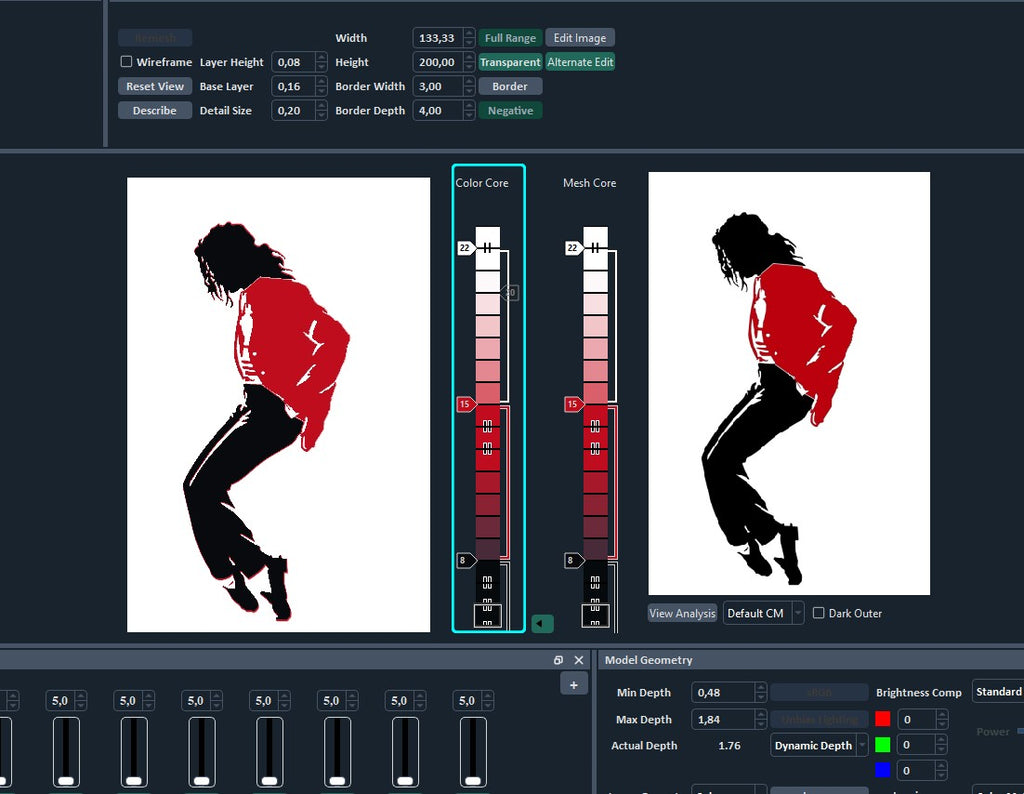Toggle the Full Range button
This screenshot has height=794, width=1024.
coord(510,38)
